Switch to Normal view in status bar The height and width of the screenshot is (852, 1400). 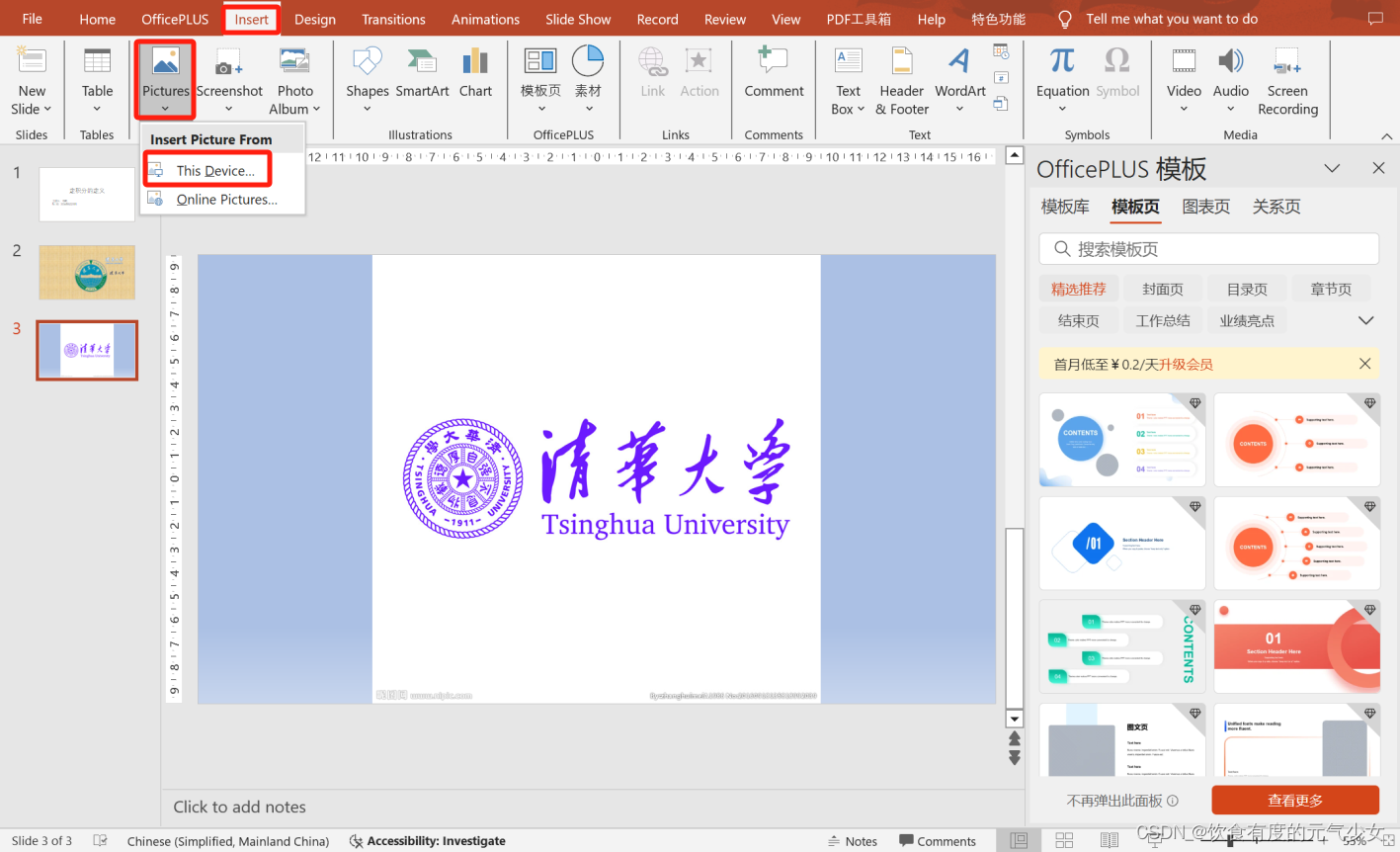(1019, 841)
